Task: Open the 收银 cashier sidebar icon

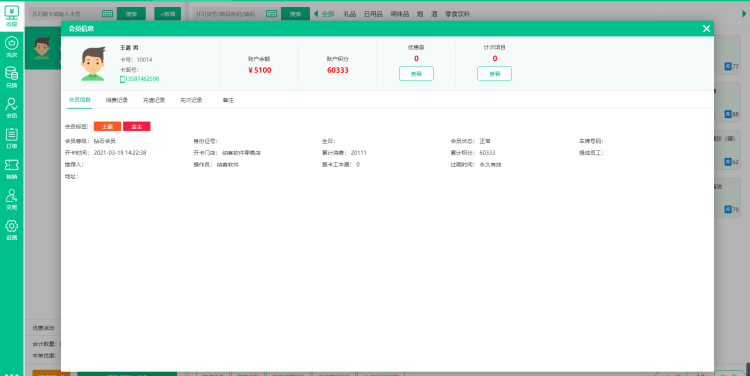Action: tap(11, 15)
